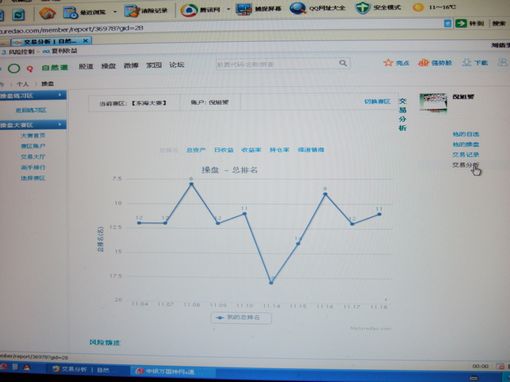The width and height of the screenshot is (510, 382).
Task: Click the user avatar thumbnail
Action: (433, 103)
